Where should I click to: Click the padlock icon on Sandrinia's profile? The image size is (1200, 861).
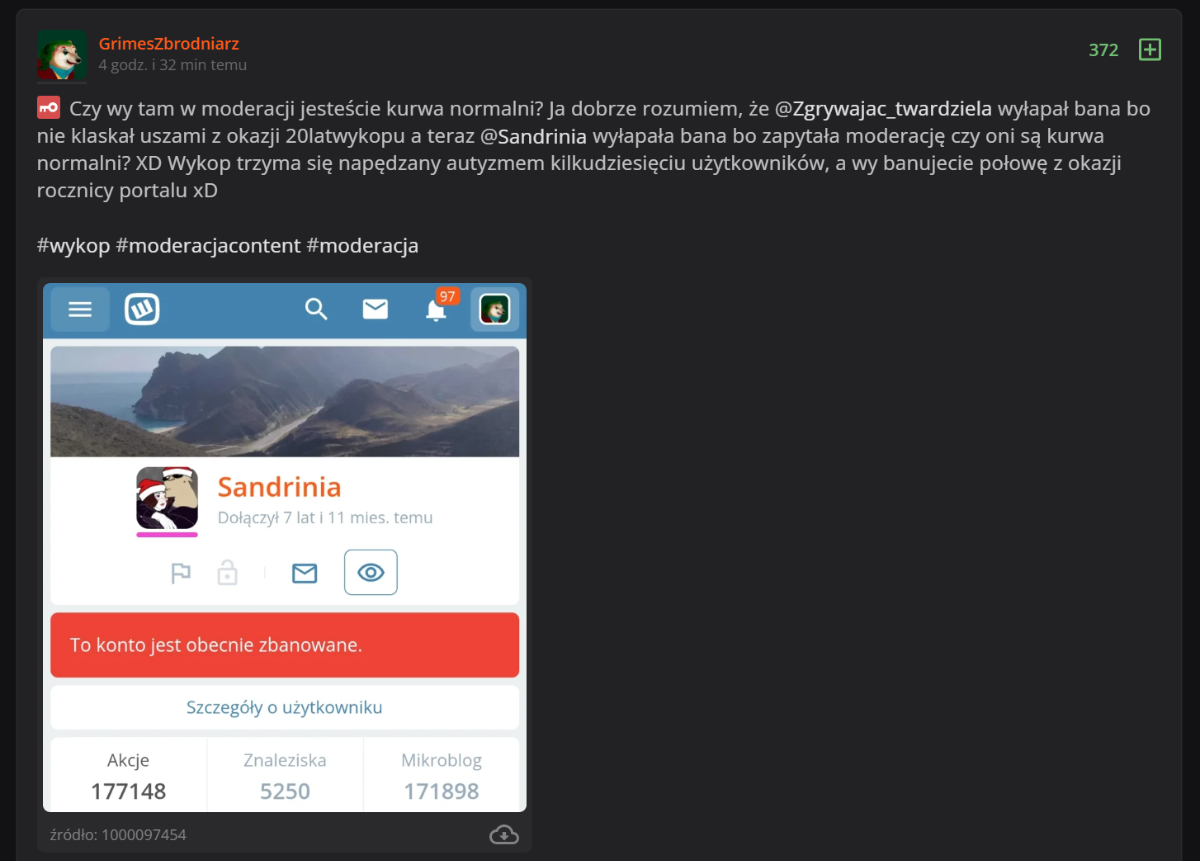228,573
